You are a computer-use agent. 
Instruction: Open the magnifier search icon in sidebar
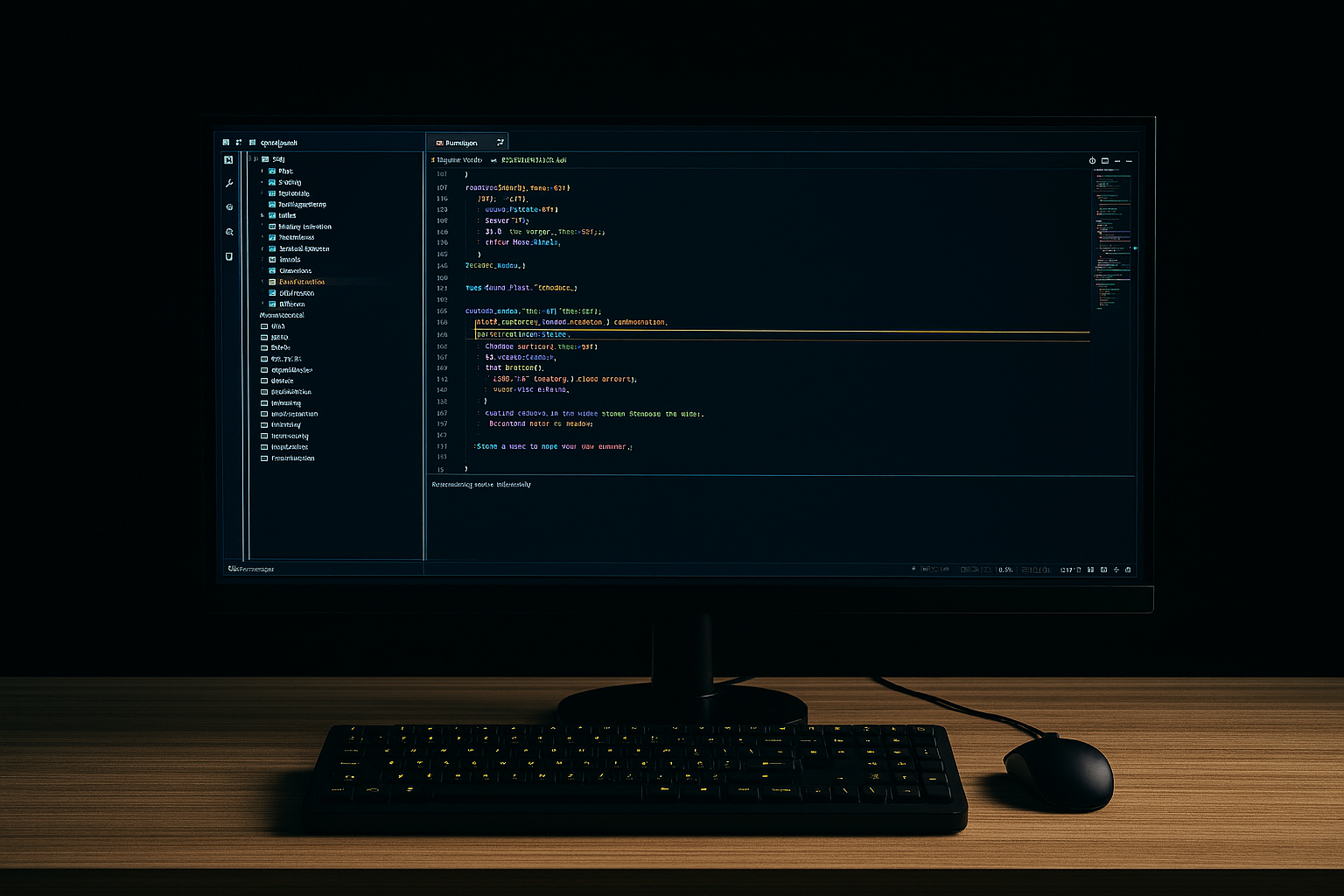pos(229,232)
